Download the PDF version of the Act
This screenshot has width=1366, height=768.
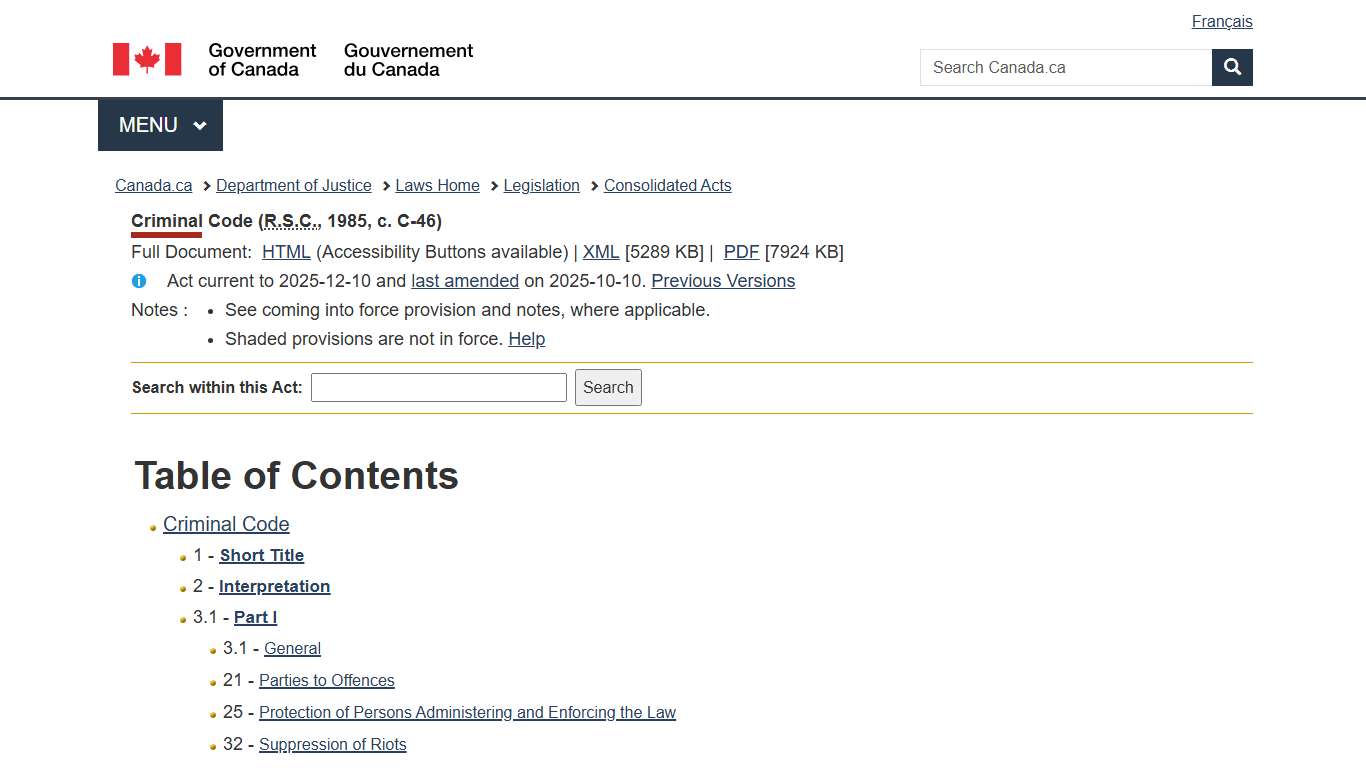point(741,252)
